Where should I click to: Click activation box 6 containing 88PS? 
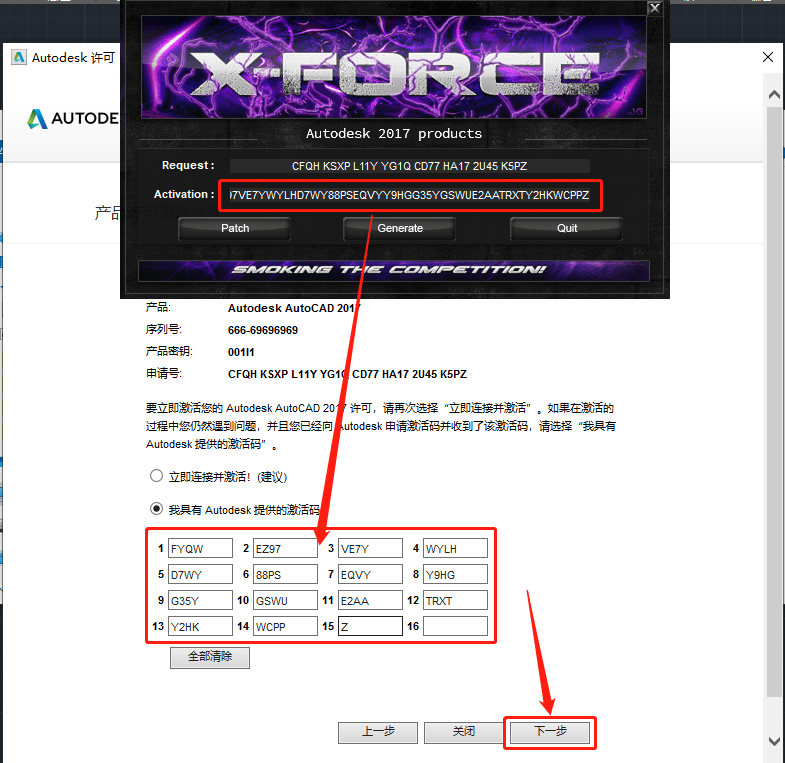285,574
